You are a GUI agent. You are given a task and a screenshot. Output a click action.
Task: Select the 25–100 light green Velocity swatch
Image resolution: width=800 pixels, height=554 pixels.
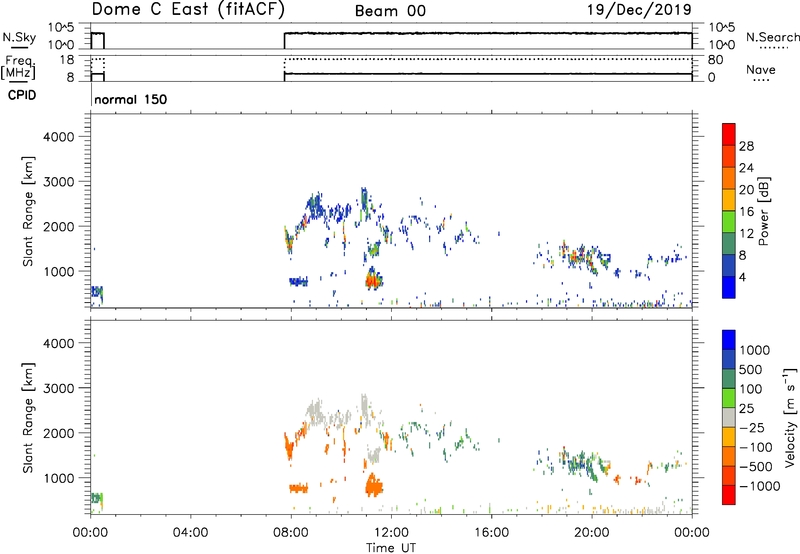click(x=729, y=398)
